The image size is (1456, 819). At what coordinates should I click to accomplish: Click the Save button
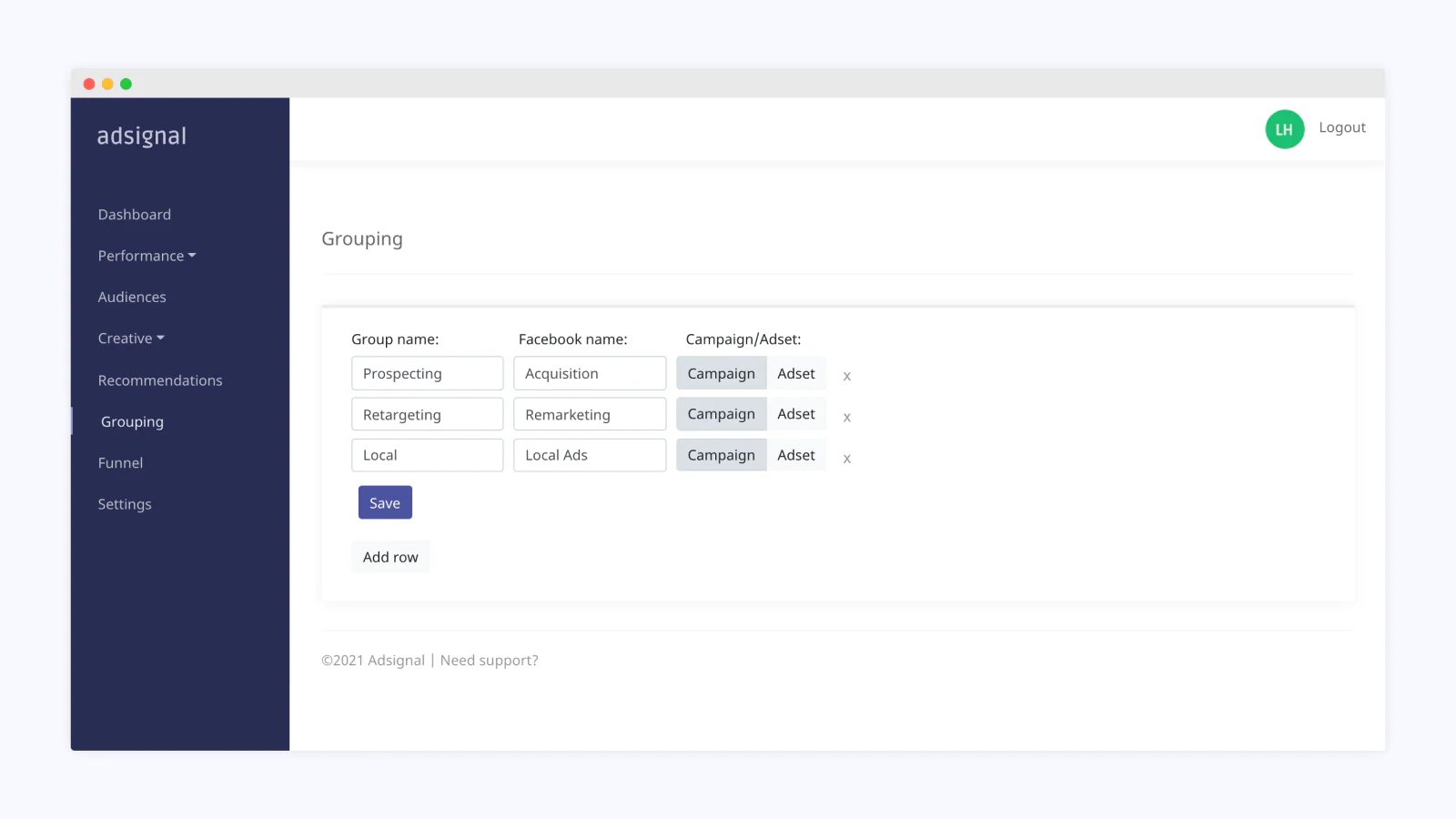(385, 502)
